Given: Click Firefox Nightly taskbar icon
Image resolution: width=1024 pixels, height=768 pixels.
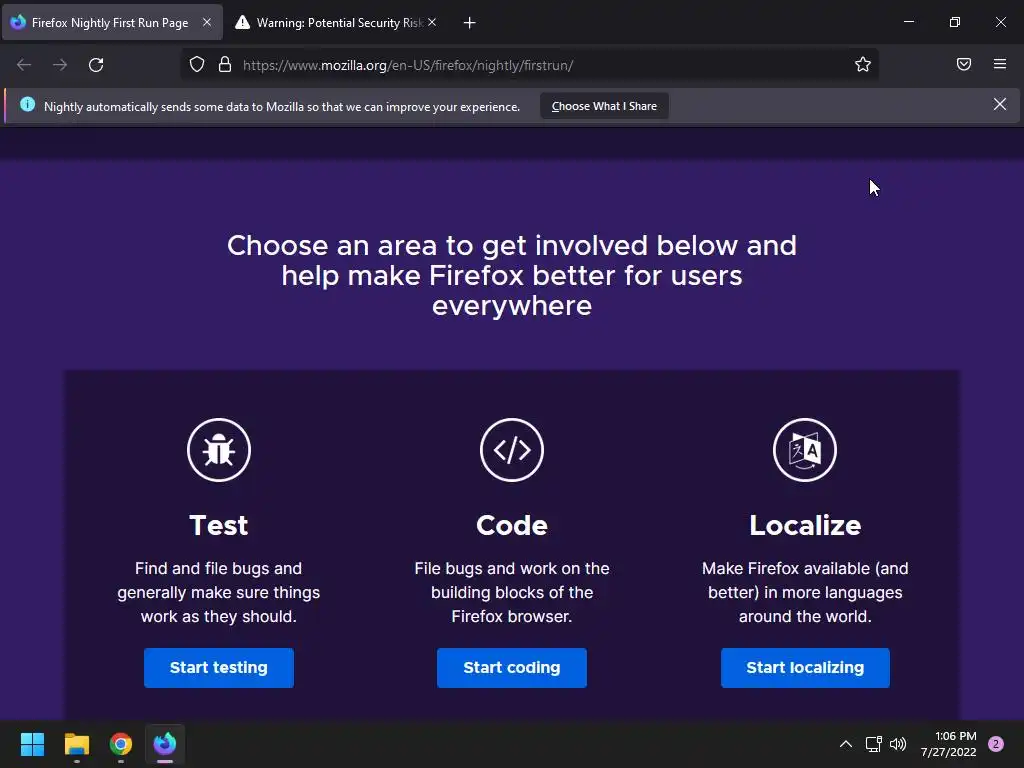Looking at the screenshot, I should (x=165, y=744).
